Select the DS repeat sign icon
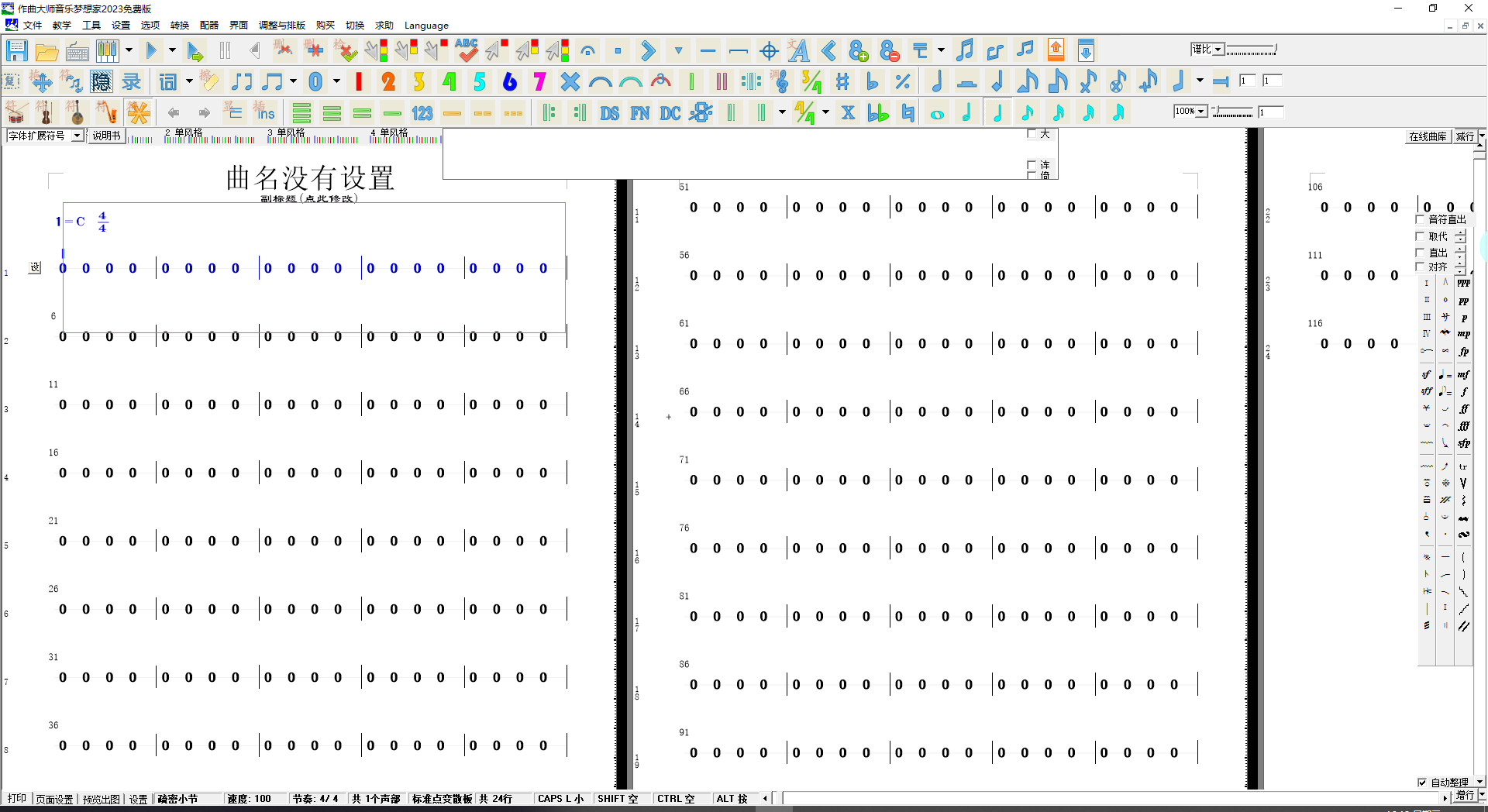The image size is (1488, 812). click(609, 113)
